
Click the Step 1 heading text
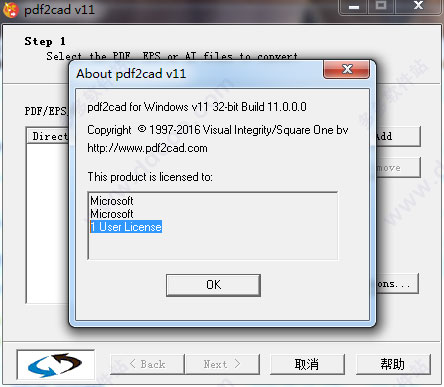coord(45,41)
